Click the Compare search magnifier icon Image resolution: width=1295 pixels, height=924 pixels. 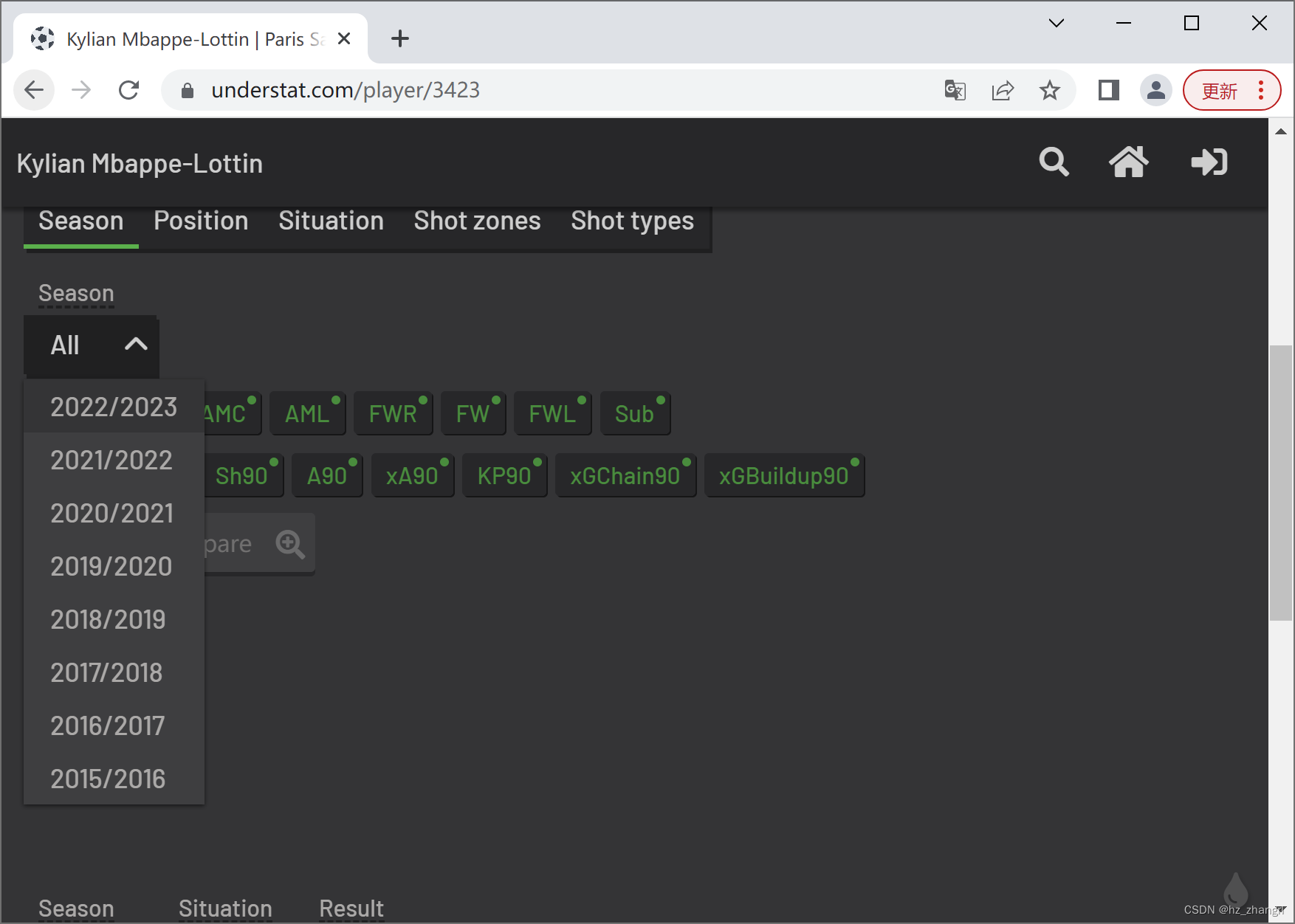pos(289,544)
